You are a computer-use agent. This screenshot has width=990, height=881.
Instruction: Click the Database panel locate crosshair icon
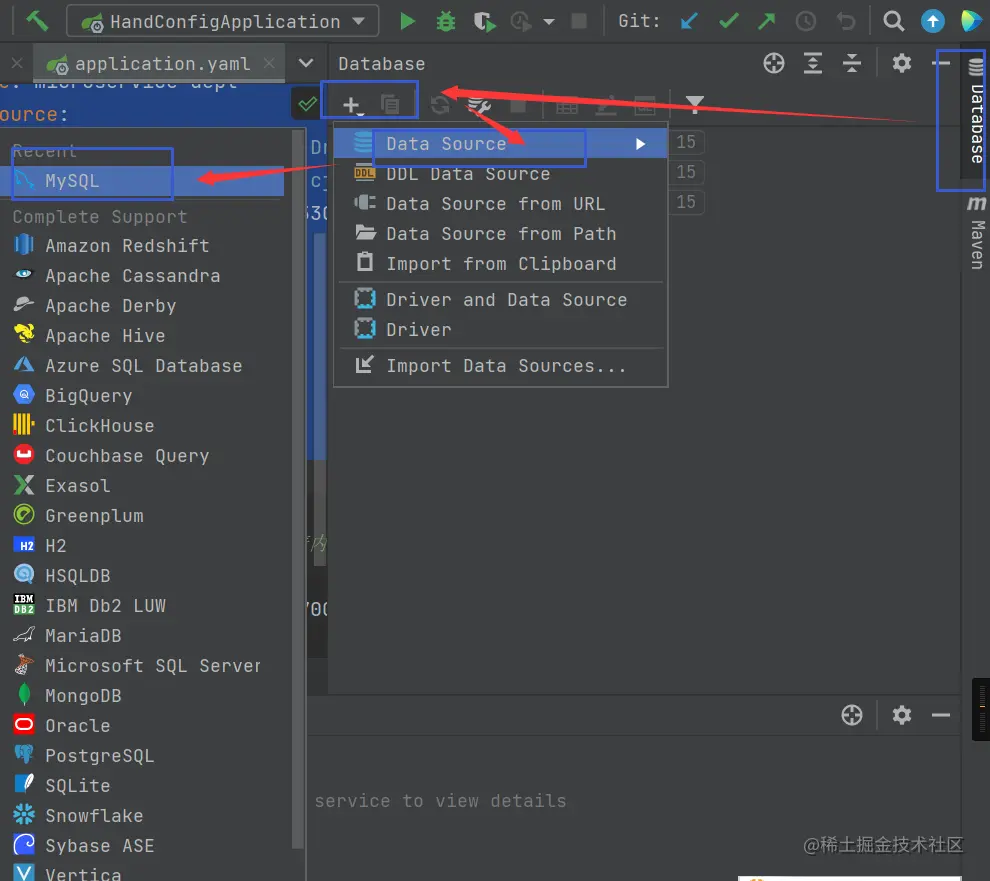tap(773, 63)
